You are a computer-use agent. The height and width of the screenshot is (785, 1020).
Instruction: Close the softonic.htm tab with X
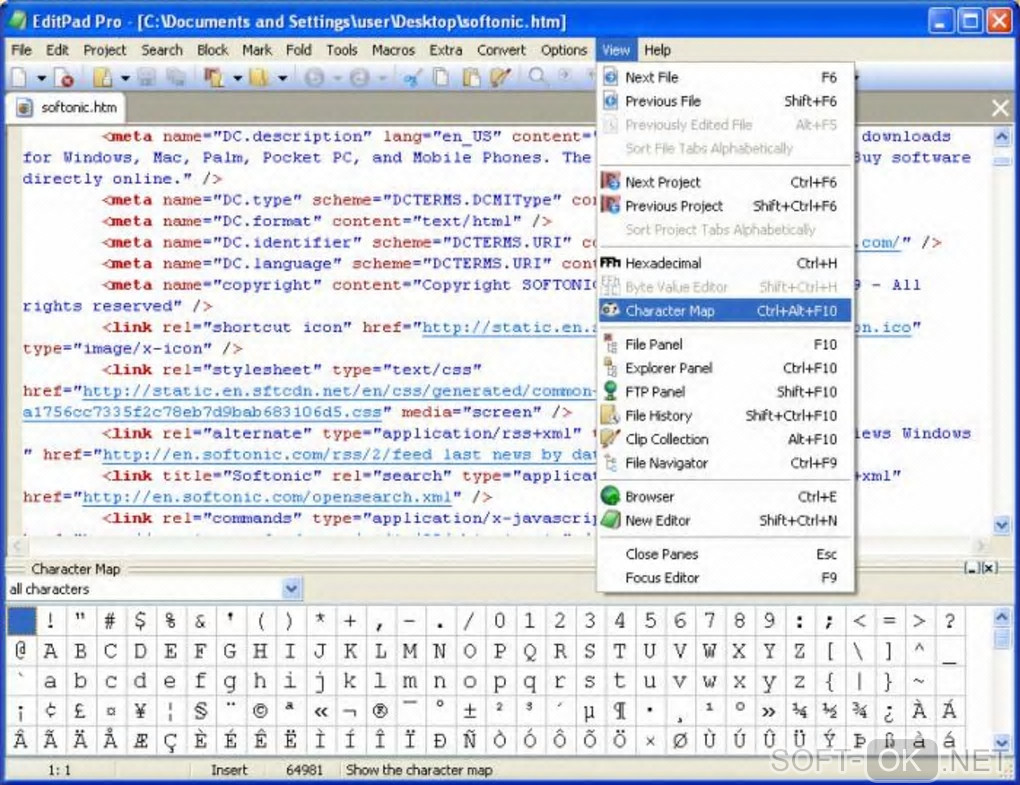[1000, 108]
